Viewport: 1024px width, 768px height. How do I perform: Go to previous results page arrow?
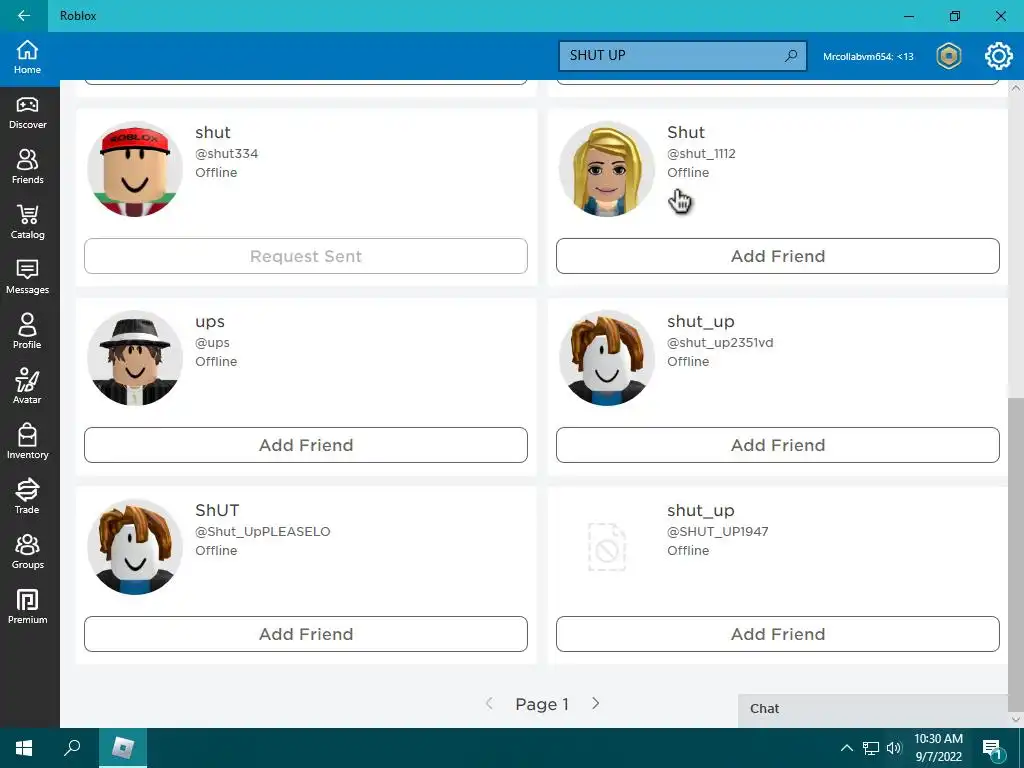coord(489,703)
